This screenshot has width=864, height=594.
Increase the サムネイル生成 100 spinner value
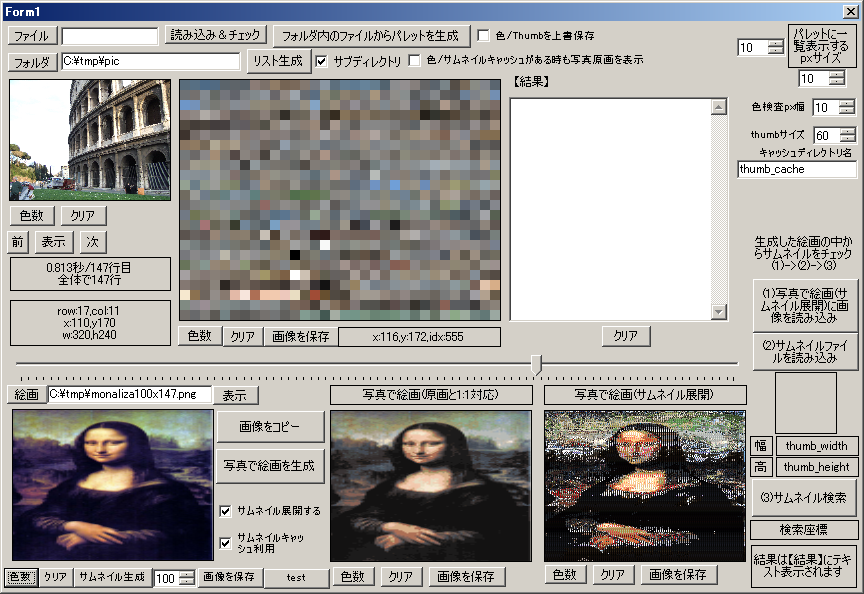[187, 573]
